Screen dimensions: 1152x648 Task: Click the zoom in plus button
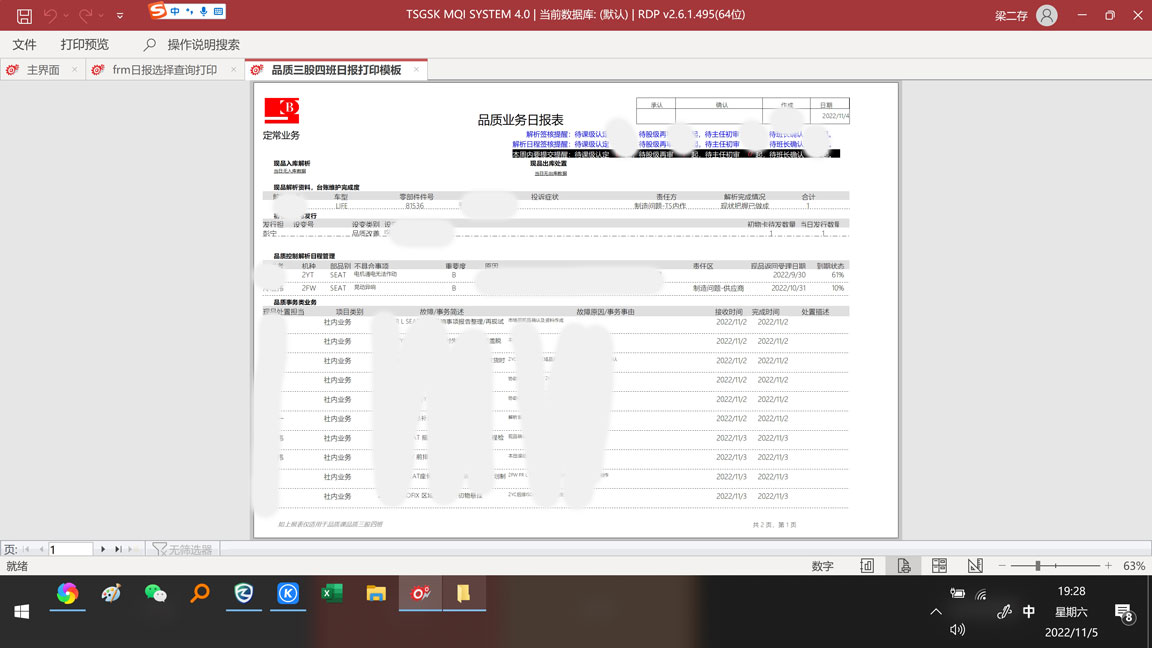pos(1108,566)
